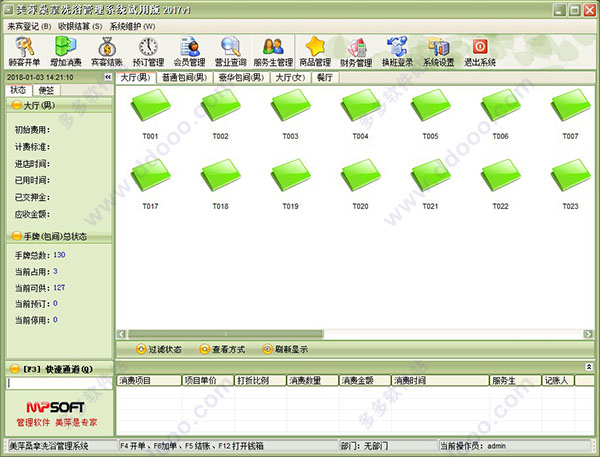Click the horizontal scrollbar thumb

pyautogui.click(x=225, y=334)
